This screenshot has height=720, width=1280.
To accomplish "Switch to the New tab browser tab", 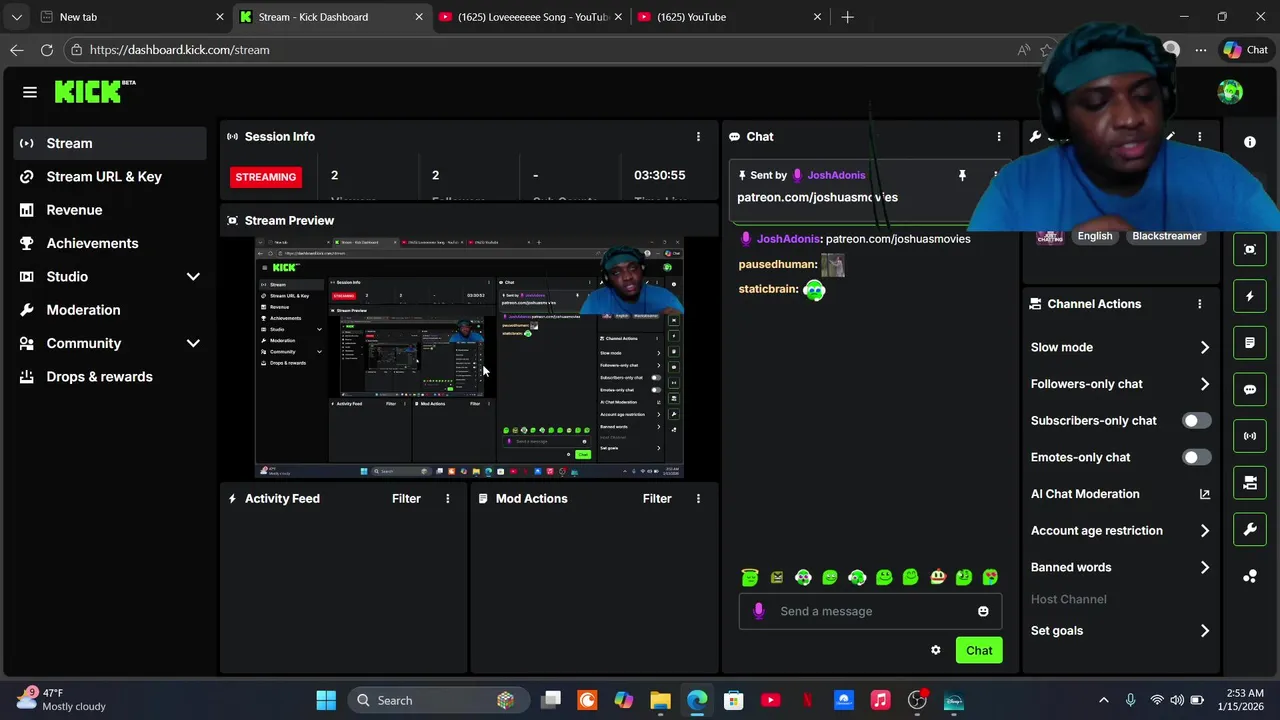I will point(131,17).
